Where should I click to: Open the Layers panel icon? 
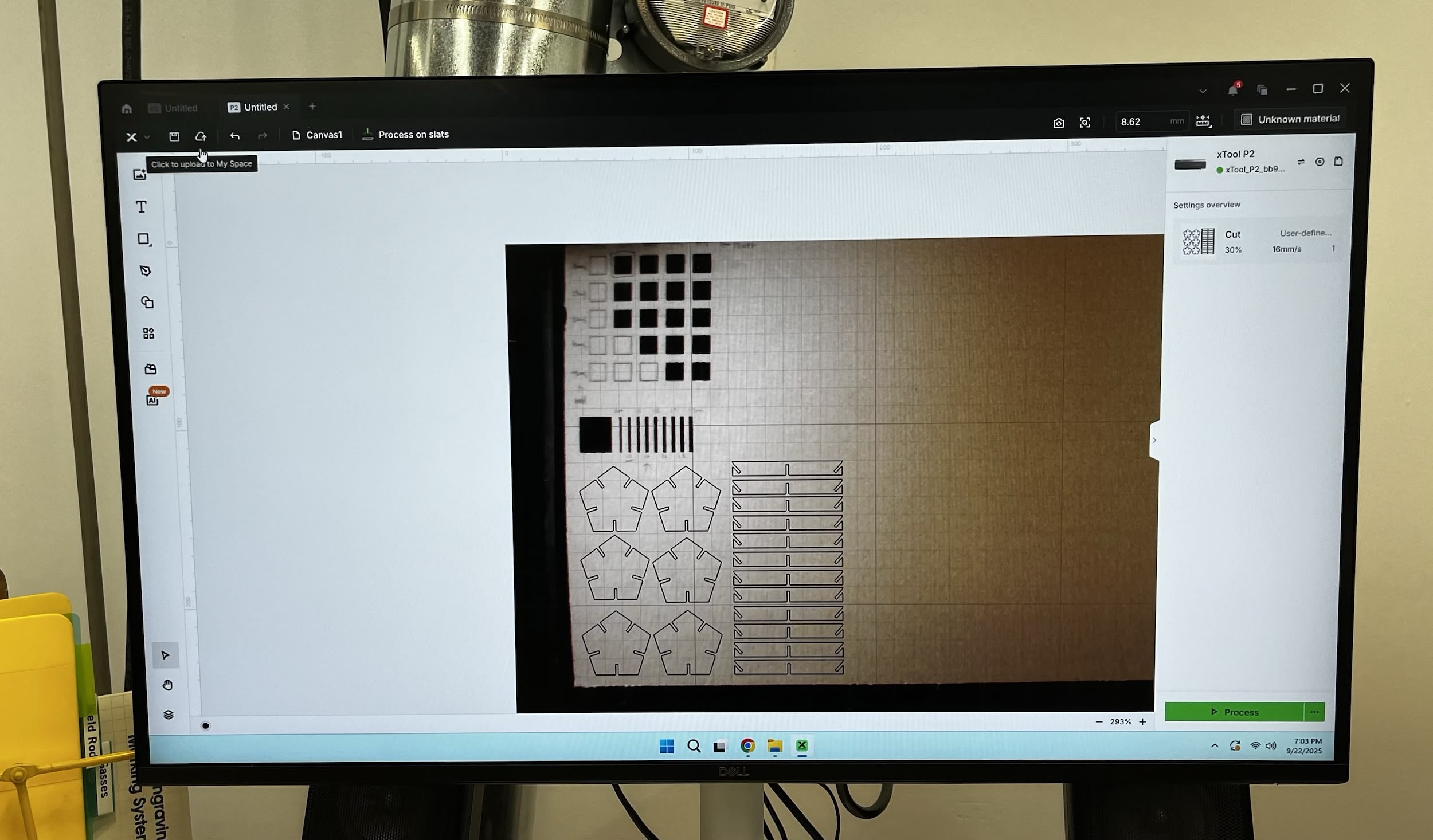168,715
